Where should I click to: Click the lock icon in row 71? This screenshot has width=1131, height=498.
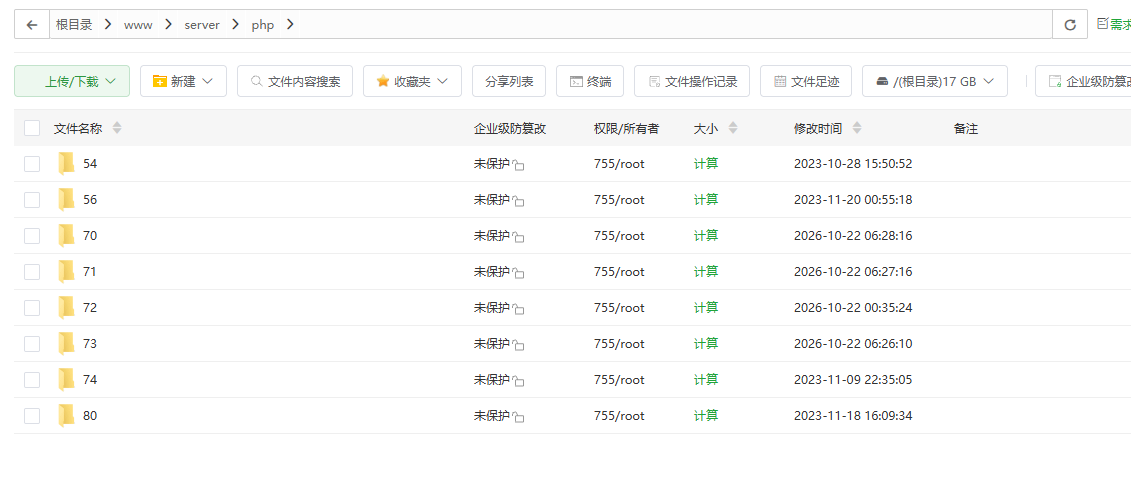point(518,274)
